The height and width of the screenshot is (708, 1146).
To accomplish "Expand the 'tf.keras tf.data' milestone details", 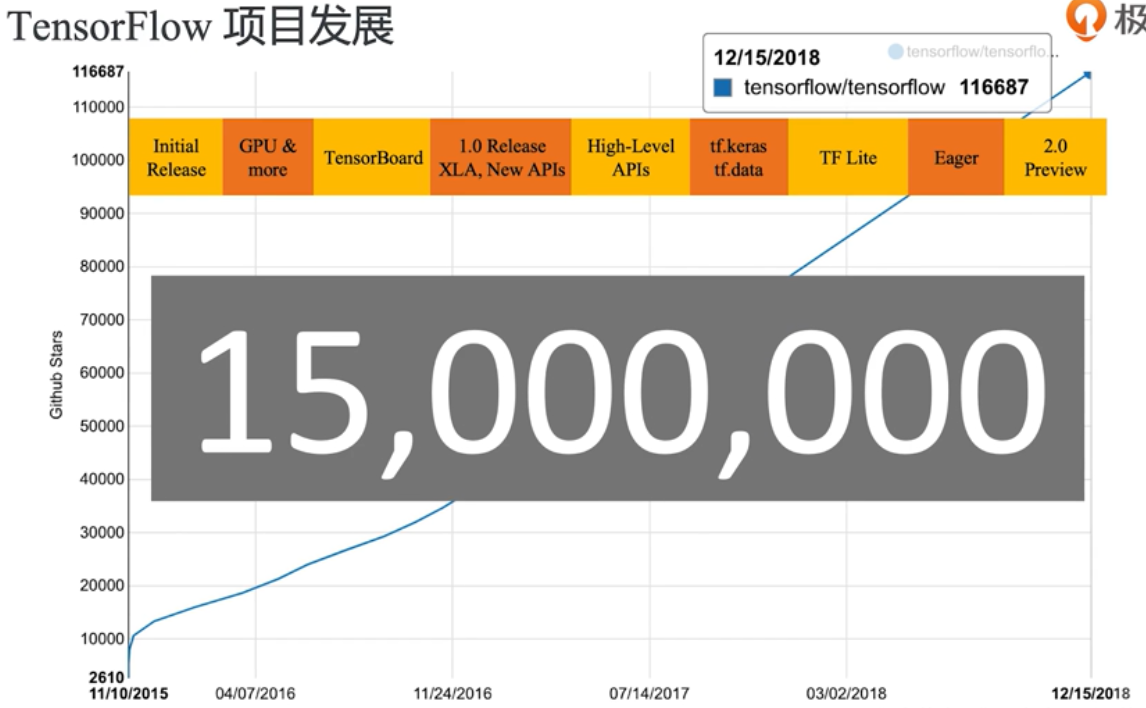I will (x=736, y=157).
